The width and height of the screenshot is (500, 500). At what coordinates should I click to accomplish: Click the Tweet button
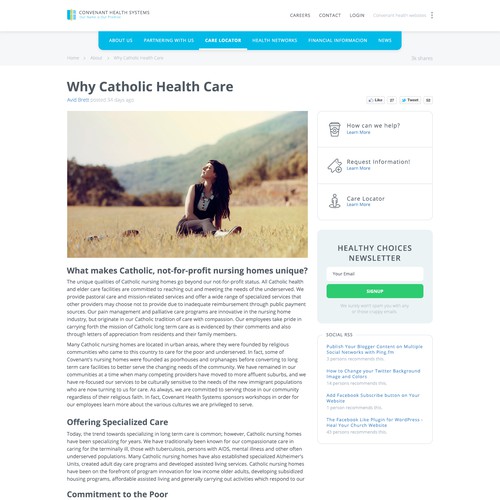click(410, 100)
